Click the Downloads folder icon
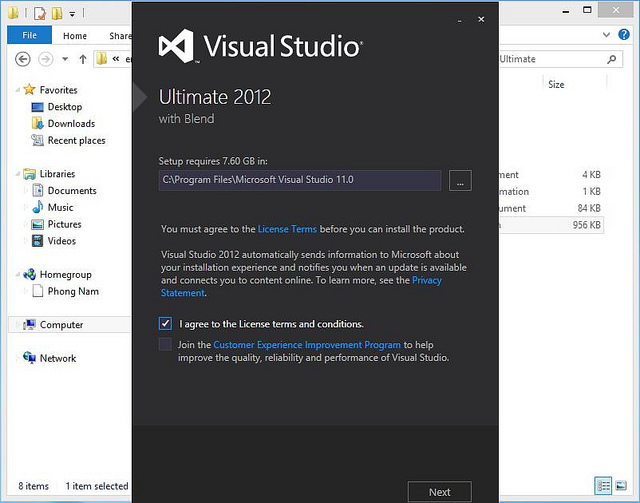Viewport: 640px width, 503px height. click(37, 123)
